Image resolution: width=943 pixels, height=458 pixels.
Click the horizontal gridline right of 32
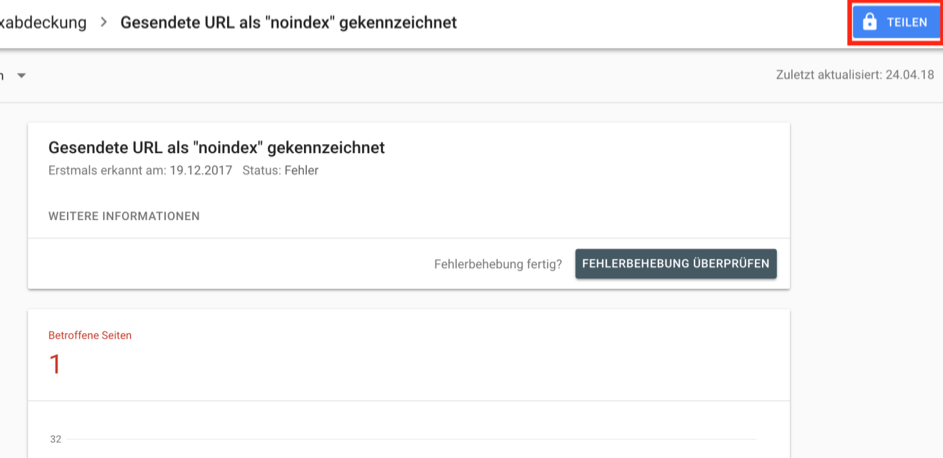(x=411, y=439)
